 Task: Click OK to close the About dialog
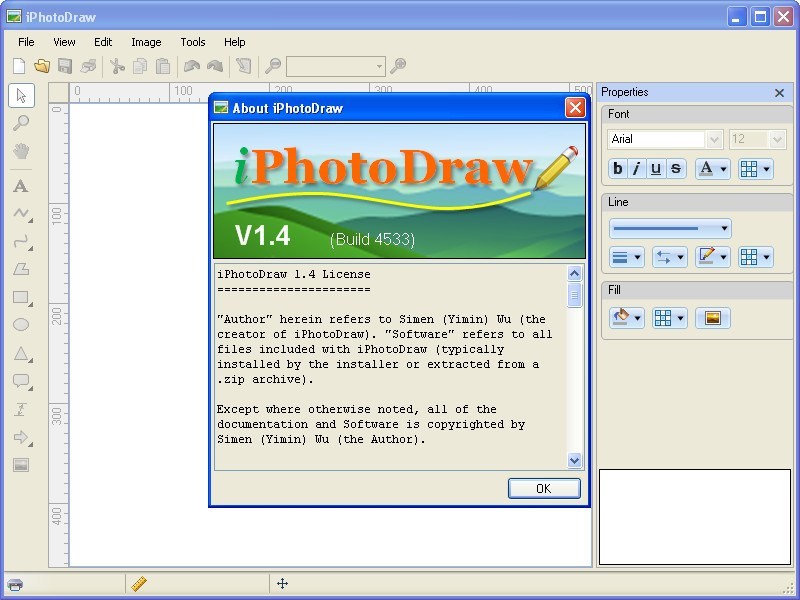[x=544, y=488]
